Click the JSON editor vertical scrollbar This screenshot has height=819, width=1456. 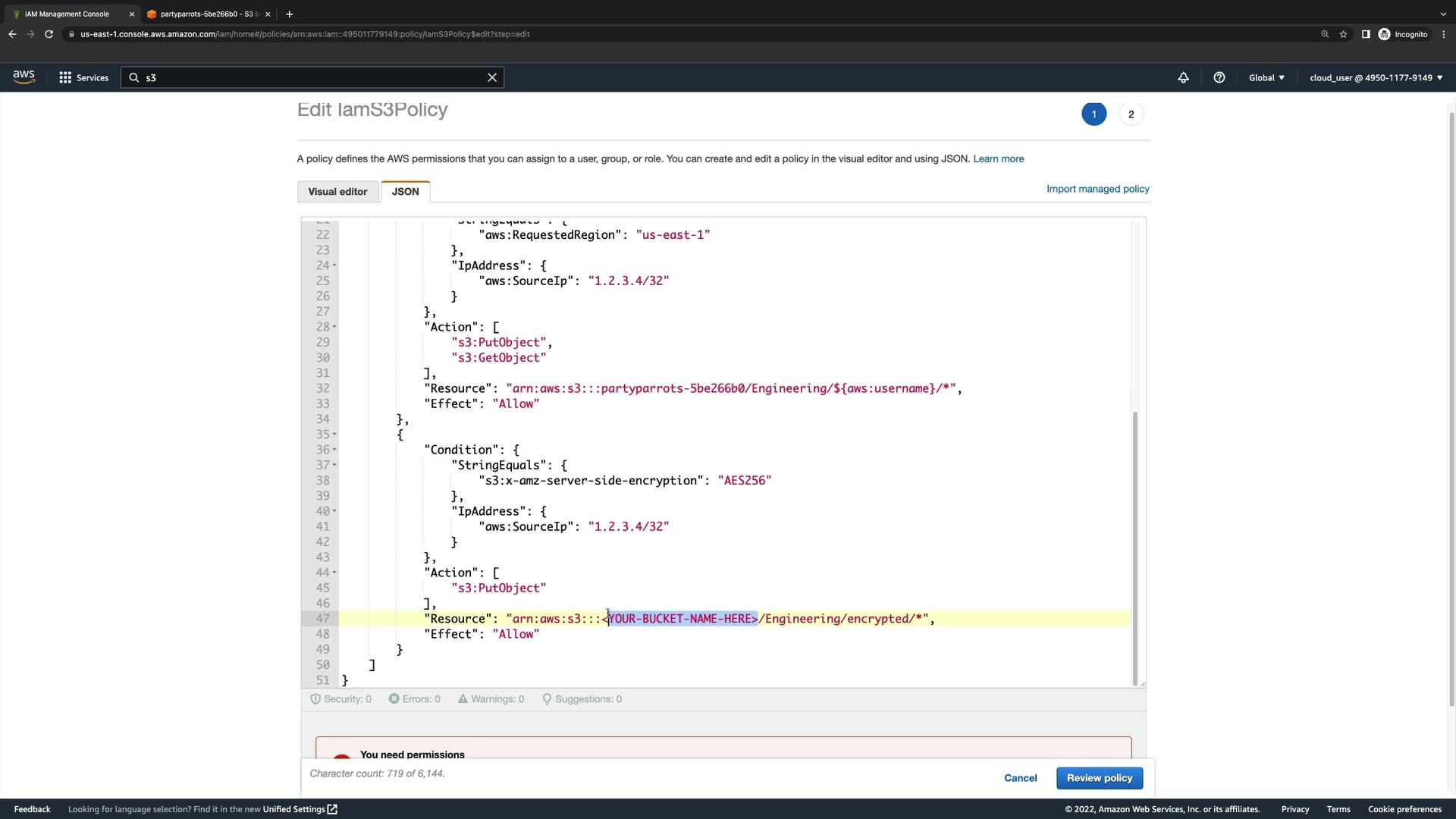[1135, 546]
